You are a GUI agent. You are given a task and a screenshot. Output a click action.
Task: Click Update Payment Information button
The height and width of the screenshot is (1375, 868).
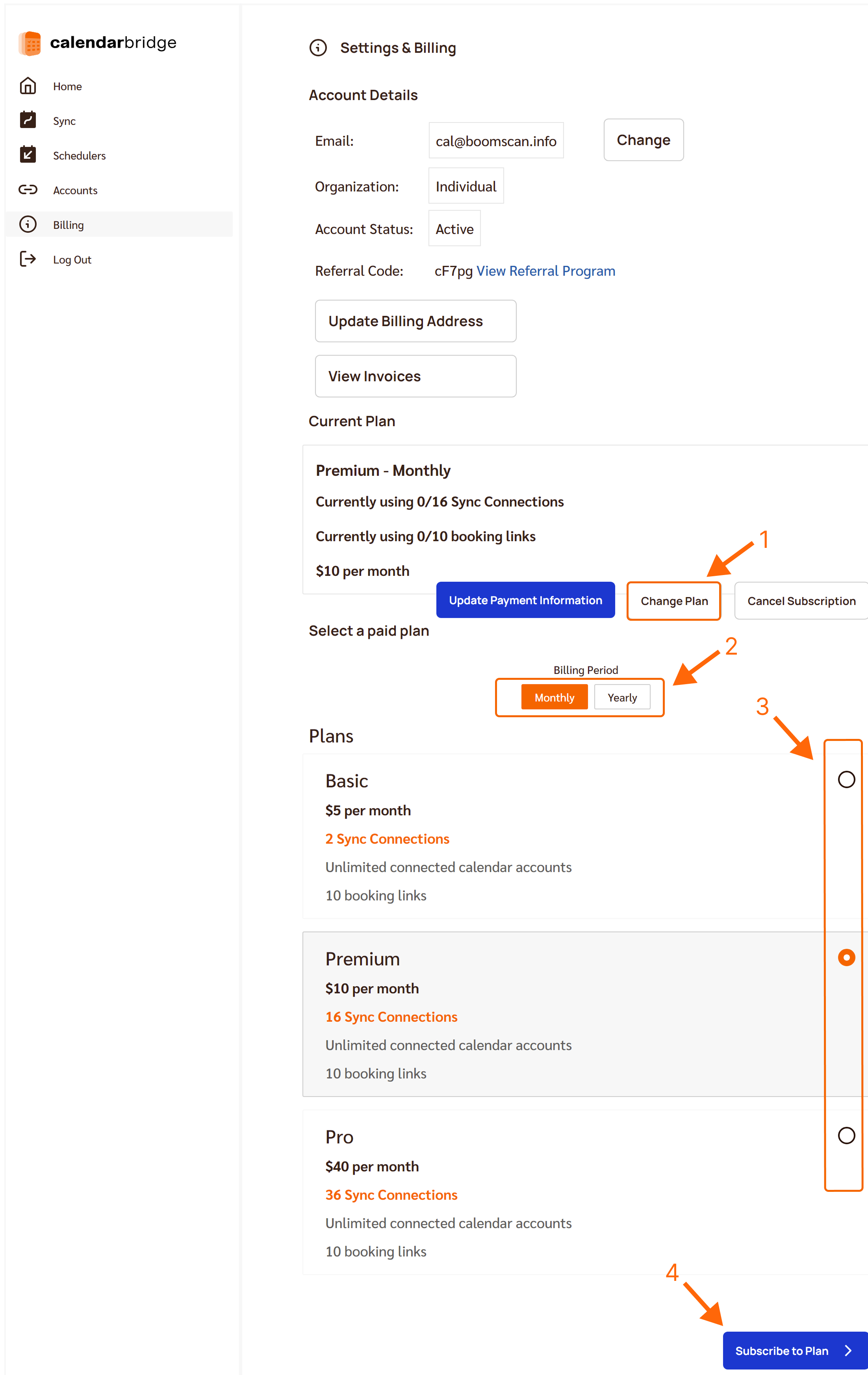pos(525,600)
